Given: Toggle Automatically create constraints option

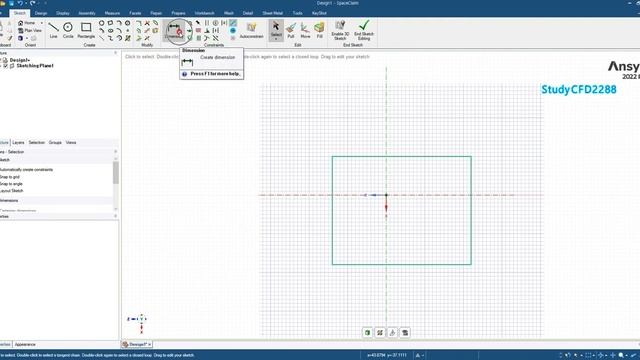Looking at the screenshot, I should click(x=26, y=169).
